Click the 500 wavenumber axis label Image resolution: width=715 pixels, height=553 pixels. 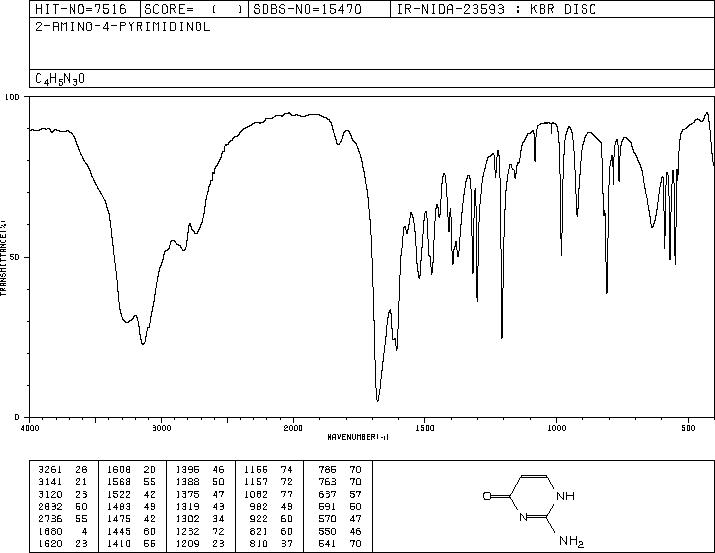(689, 428)
